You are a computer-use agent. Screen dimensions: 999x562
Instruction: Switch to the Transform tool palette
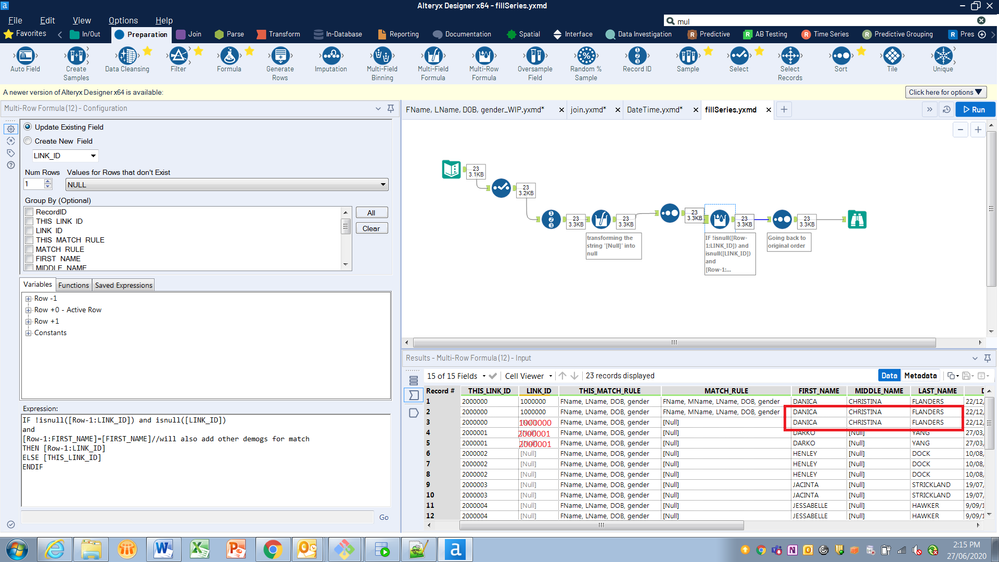pyautogui.click(x=278, y=34)
